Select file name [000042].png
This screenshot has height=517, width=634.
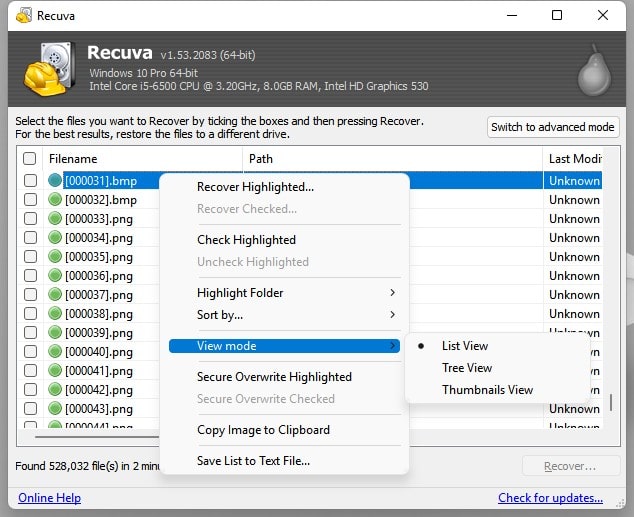point(99,390)
